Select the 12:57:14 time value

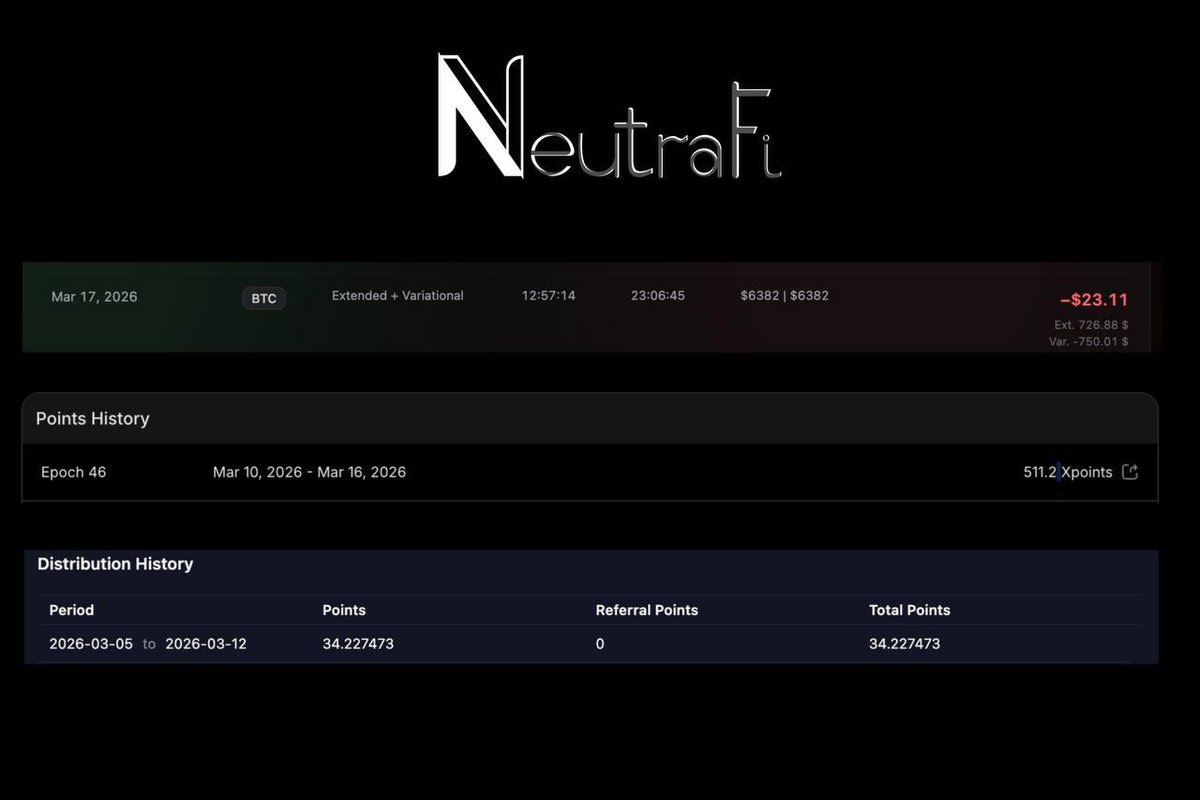coord(548,296)
